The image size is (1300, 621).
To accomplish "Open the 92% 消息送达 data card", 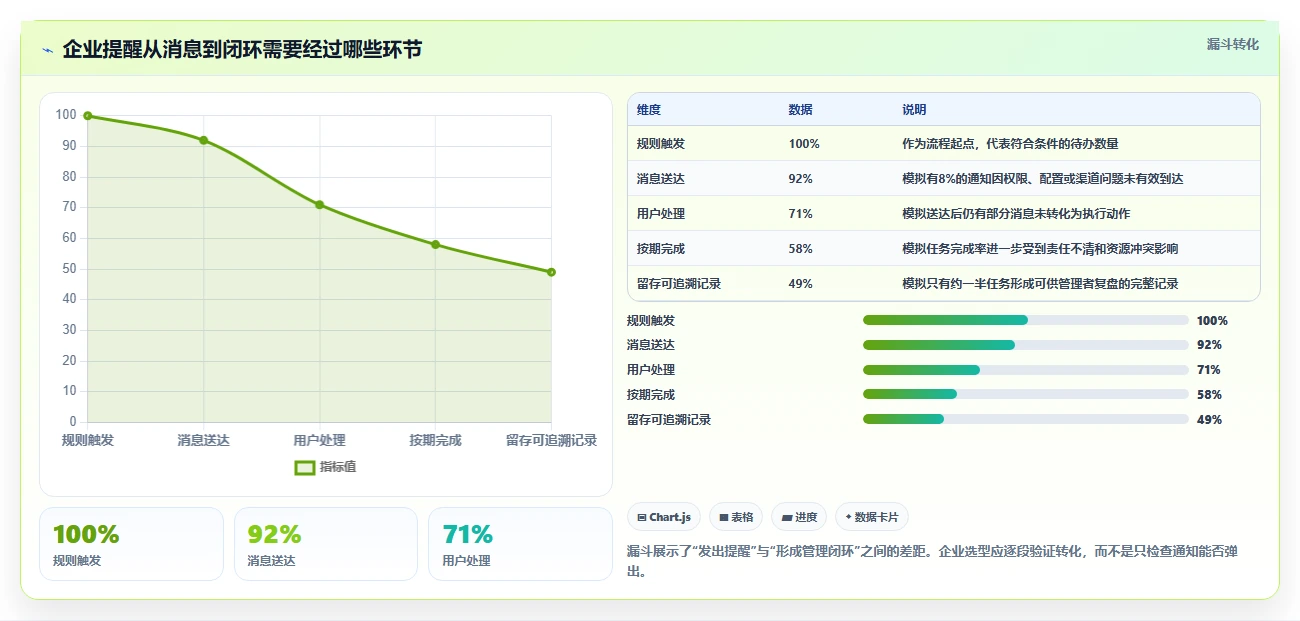I will pyautogui.click(x=326, y=544).
